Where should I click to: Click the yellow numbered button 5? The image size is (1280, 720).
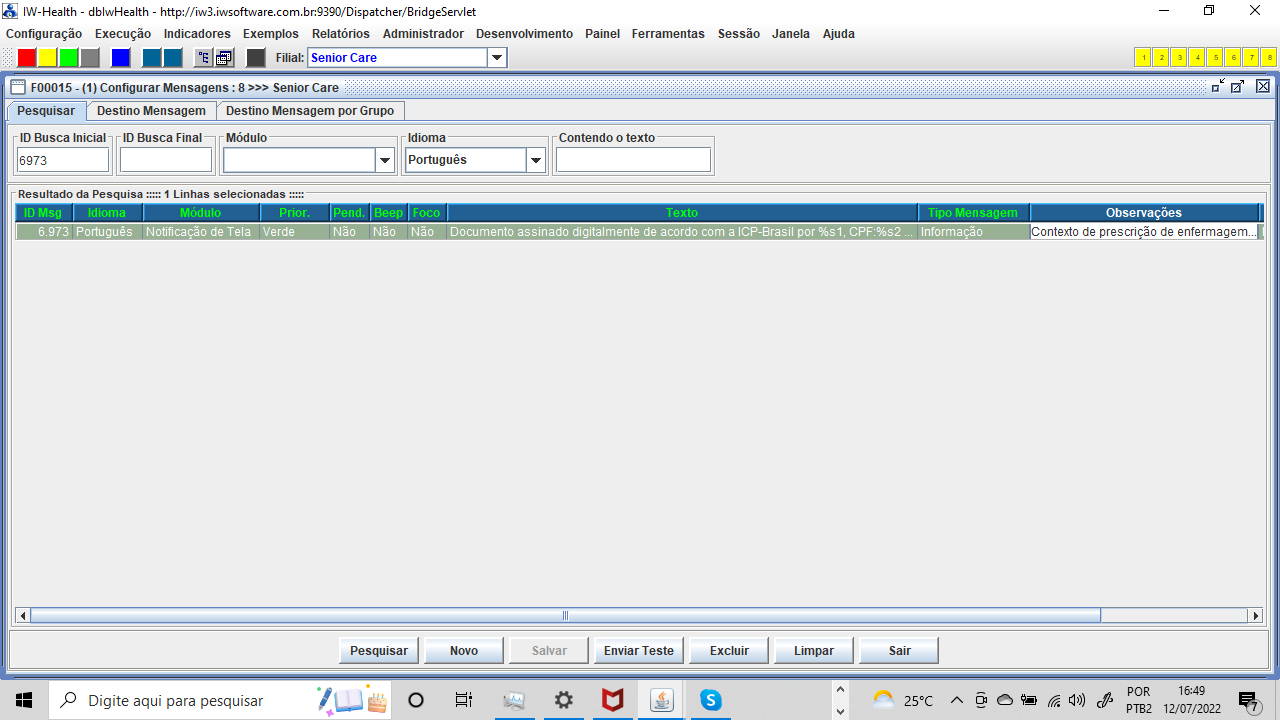[x=1215, y=58]
